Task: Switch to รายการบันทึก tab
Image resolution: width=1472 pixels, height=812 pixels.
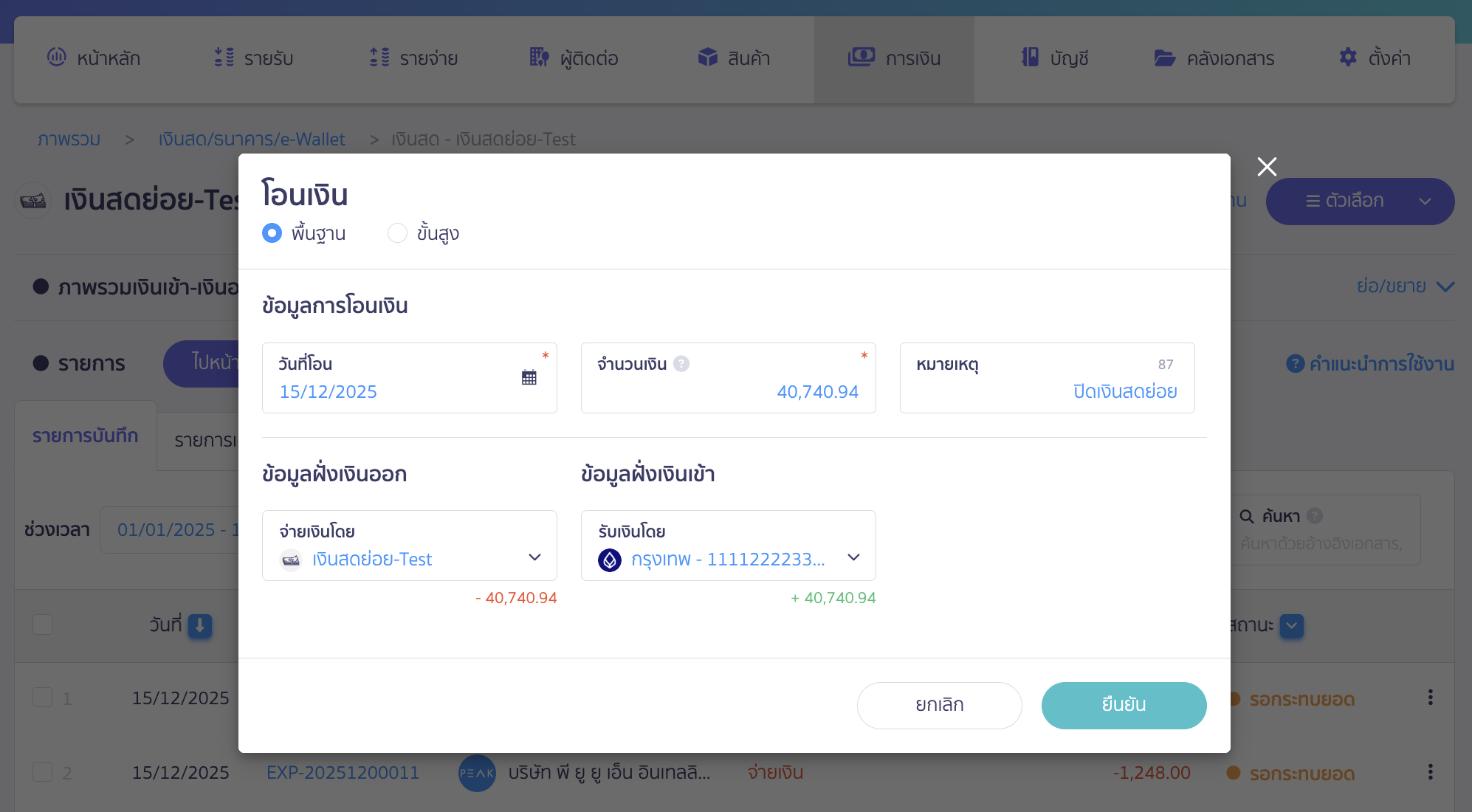Action: pyautogui.click(x=86, y=436)
